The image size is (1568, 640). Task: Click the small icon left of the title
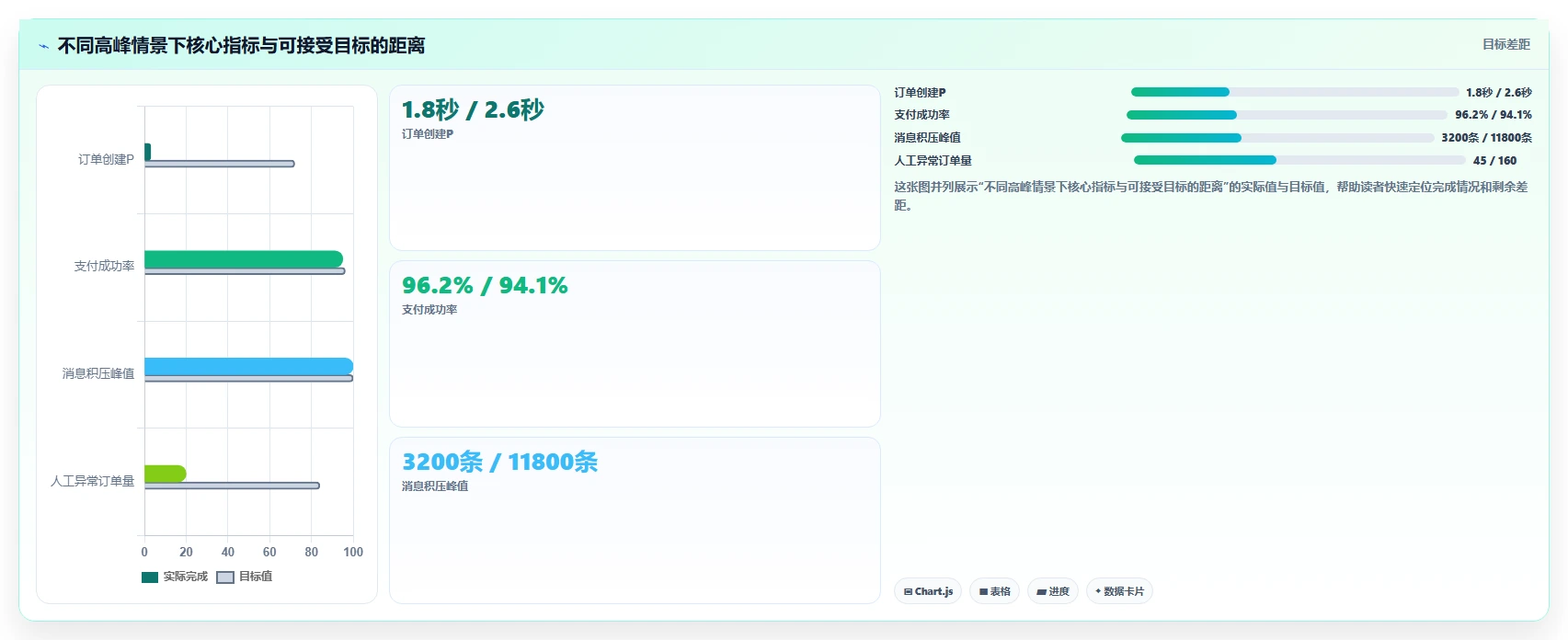(x=43, y=46)
